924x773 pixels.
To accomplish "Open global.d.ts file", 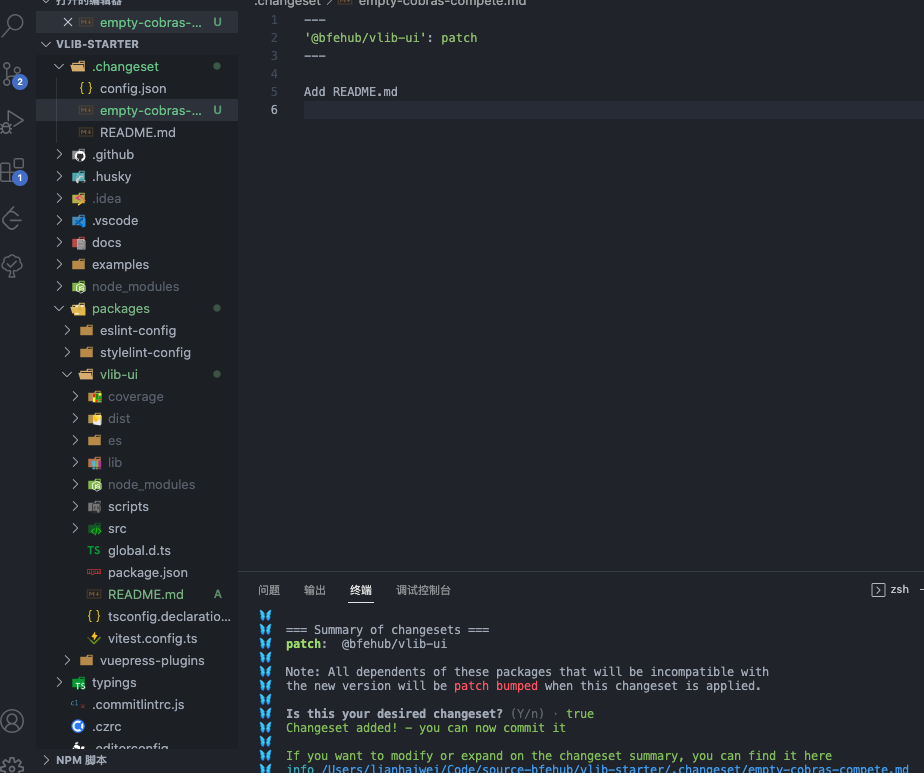I will tap(137, 550).
